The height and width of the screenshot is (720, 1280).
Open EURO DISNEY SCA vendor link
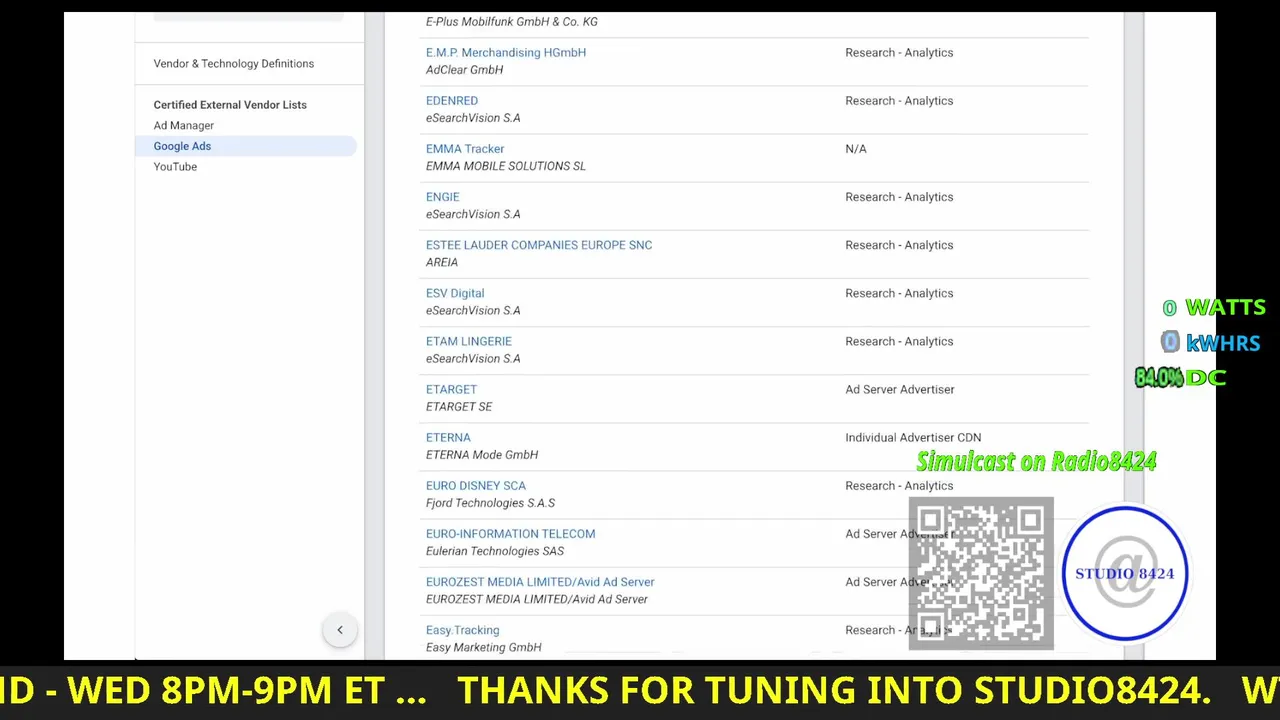tap(476, 486)
